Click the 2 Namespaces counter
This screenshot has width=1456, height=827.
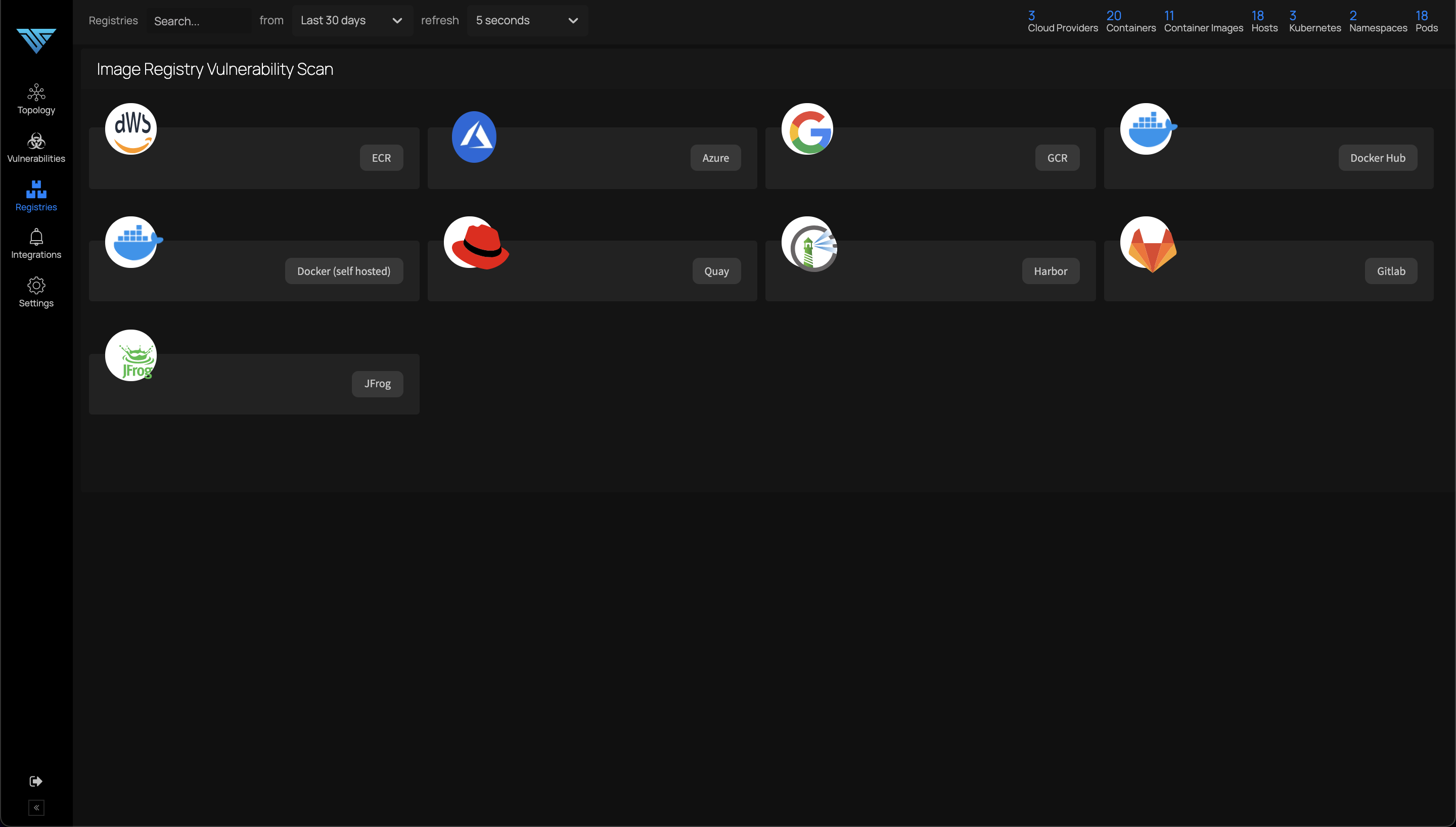point(1378,22)
